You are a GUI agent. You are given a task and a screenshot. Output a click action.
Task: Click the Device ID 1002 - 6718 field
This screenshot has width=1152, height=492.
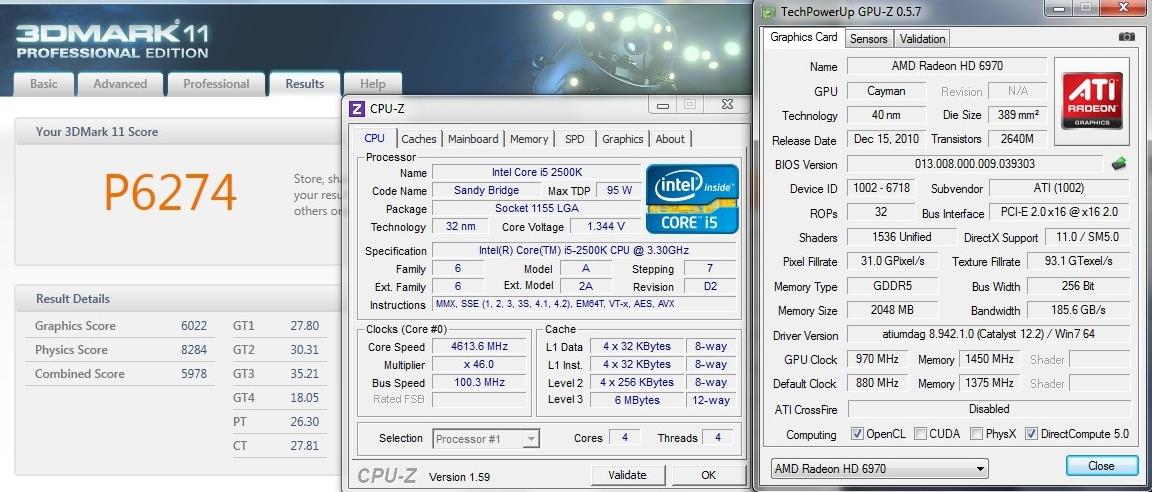881,188
